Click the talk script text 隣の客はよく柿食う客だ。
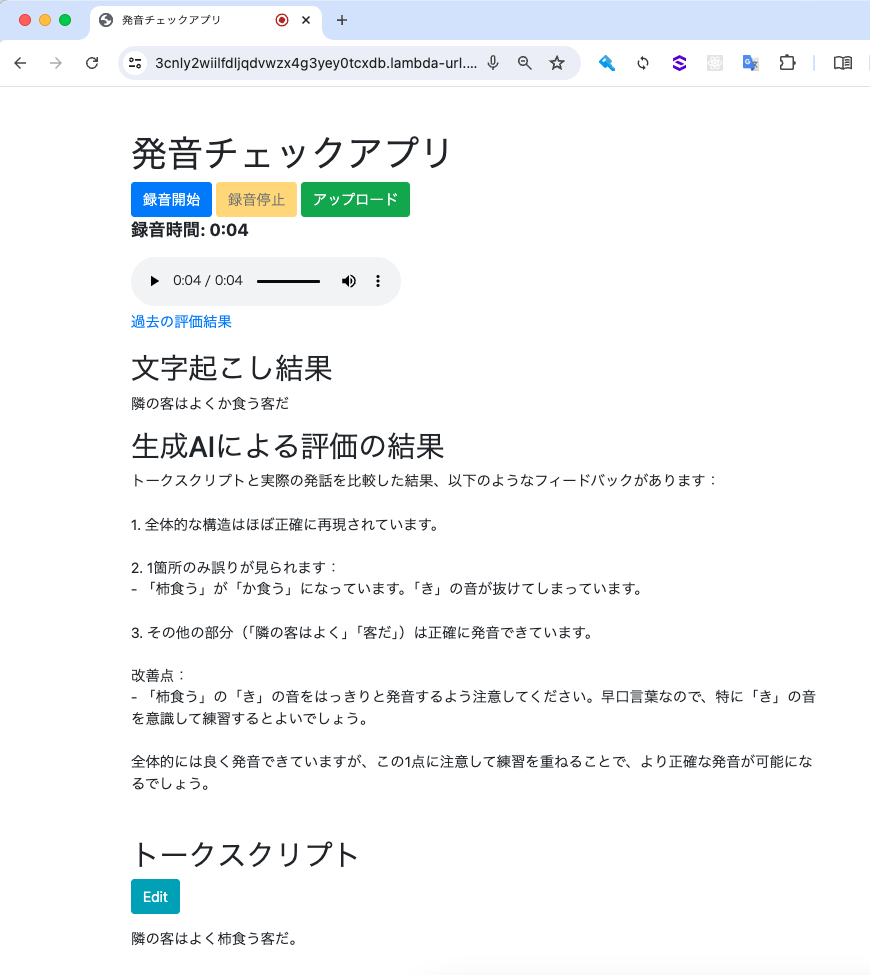This screenshot has height=975, width=870. pos(215,938)
